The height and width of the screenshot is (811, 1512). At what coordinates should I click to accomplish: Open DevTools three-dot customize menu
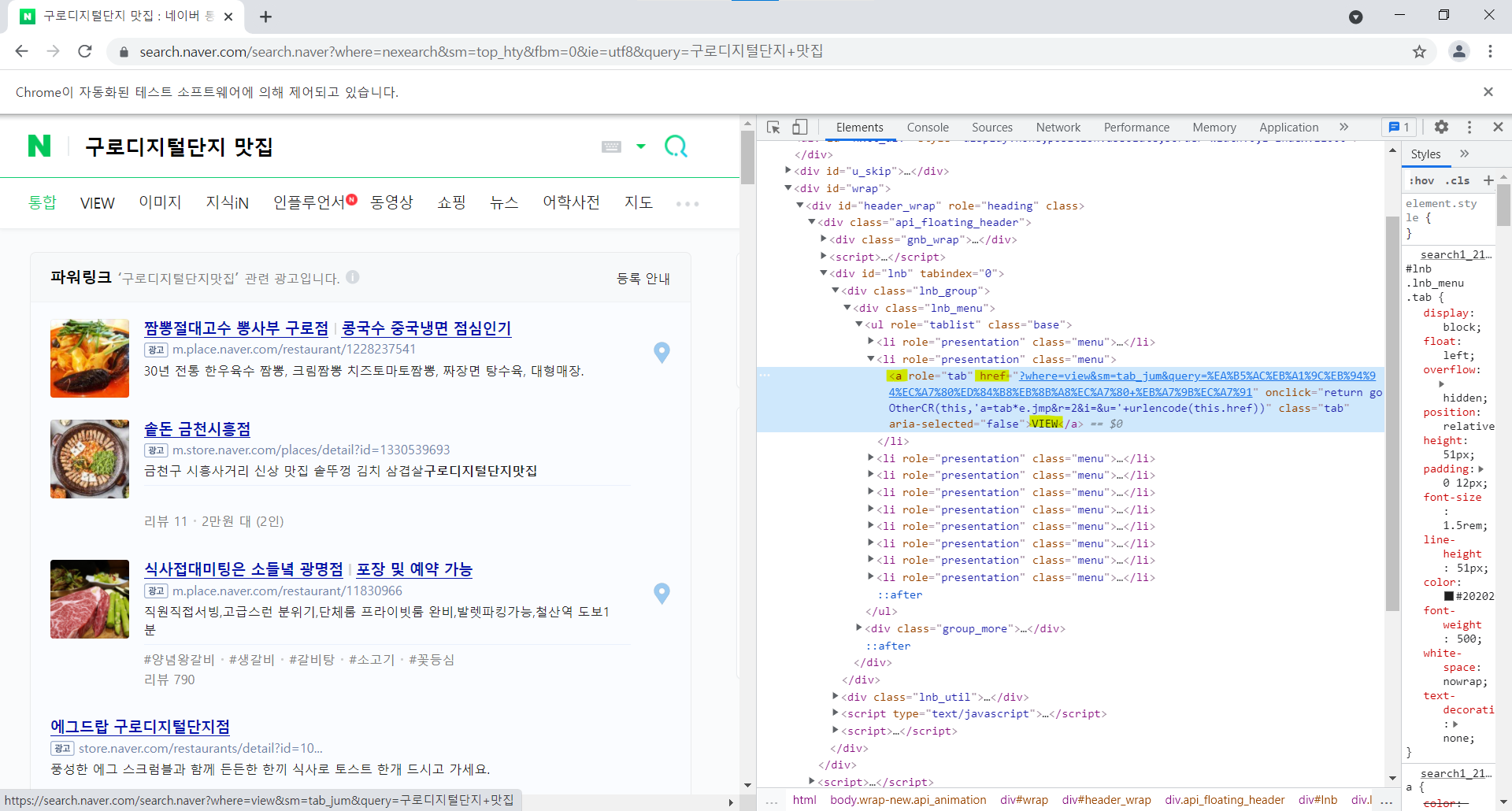1469,127
